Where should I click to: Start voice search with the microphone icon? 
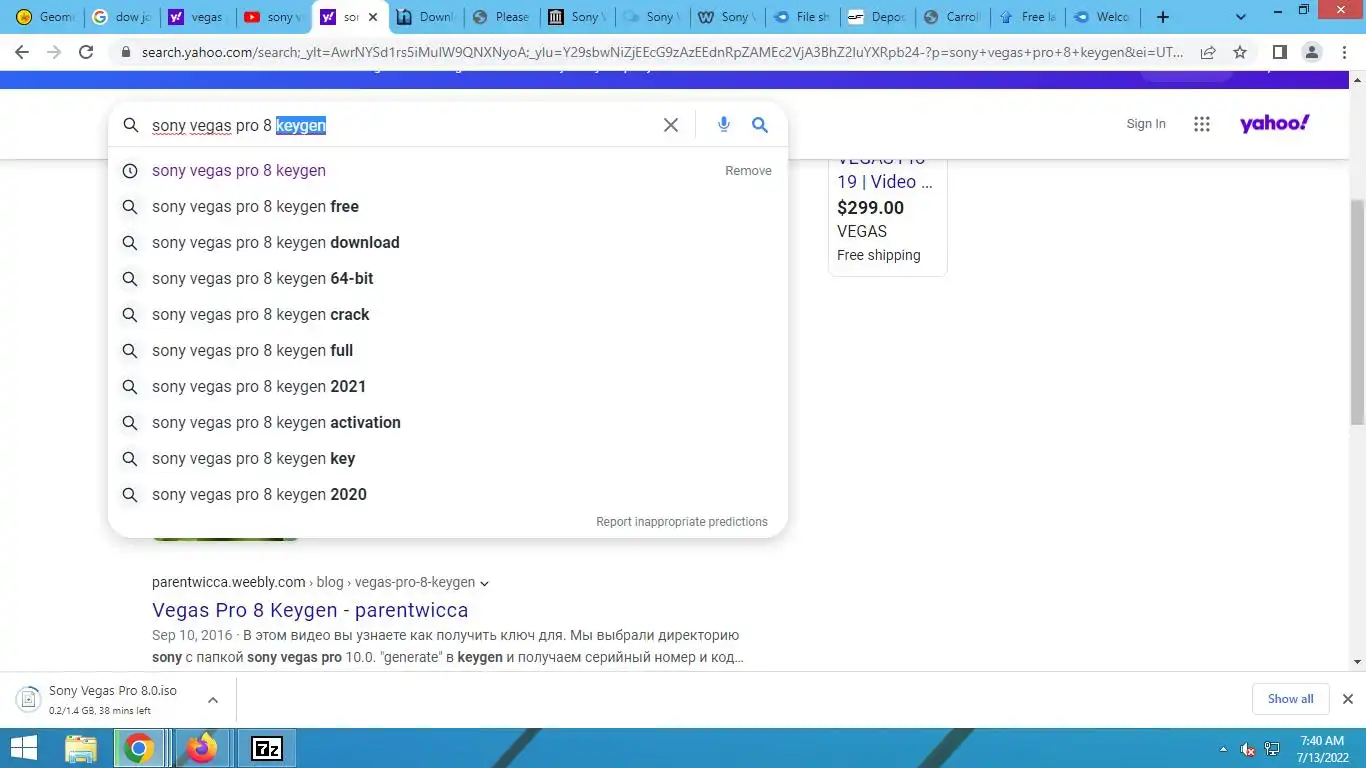tap(724, 125)
